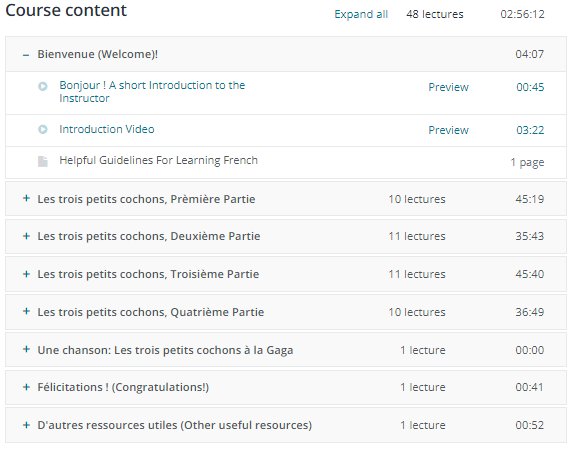
Task: Expand the Une chanson à la Gaga section
Action: pos(26,349)
